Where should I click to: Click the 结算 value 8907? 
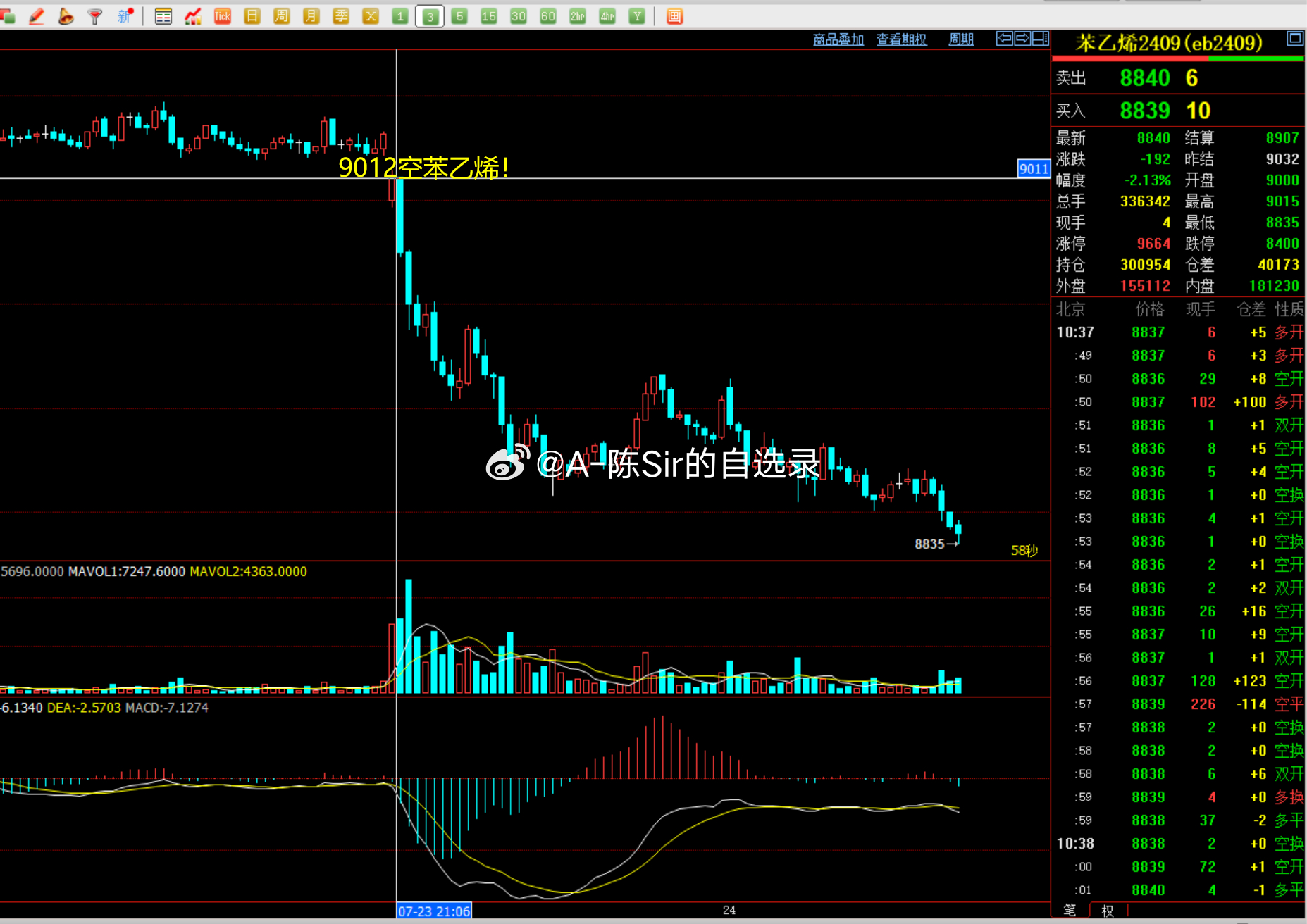pos(1282,138)
